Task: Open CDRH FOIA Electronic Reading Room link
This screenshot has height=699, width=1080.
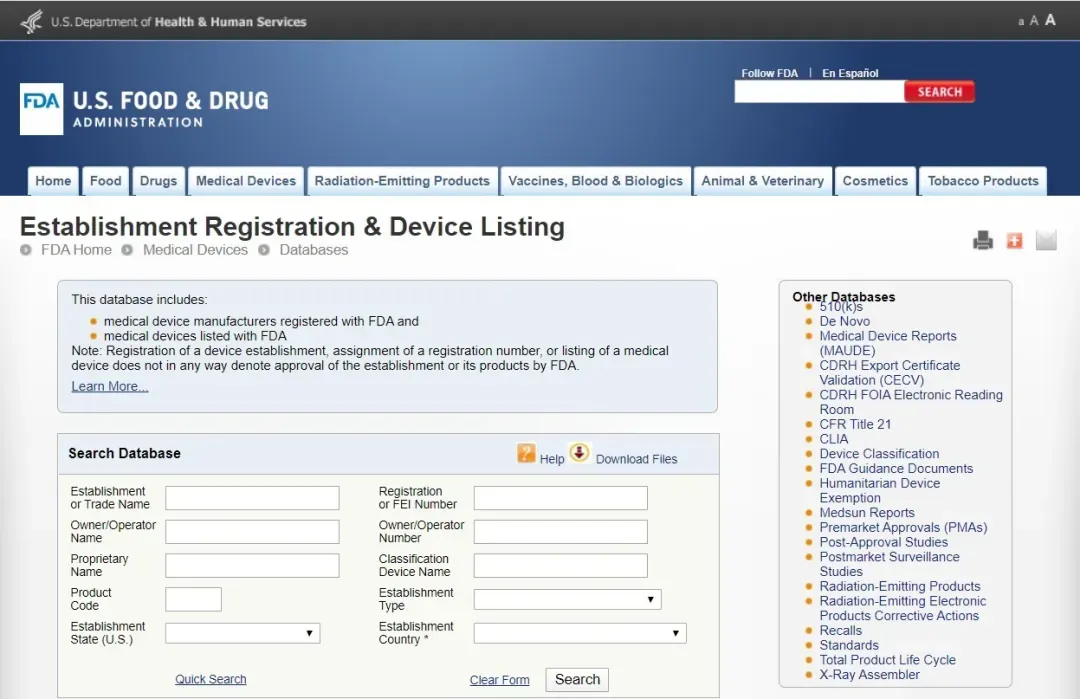Action: tap(911, 402)
